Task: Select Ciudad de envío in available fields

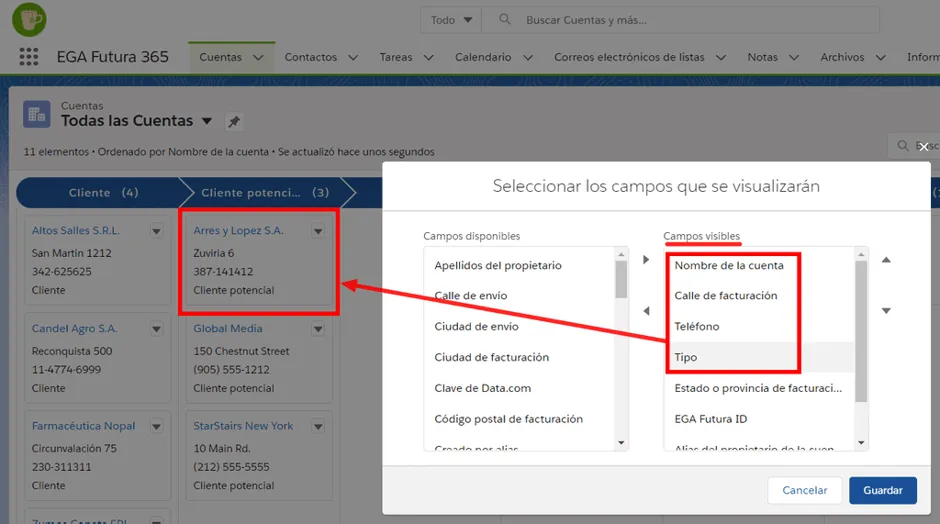Action: (x=519, y=327)
